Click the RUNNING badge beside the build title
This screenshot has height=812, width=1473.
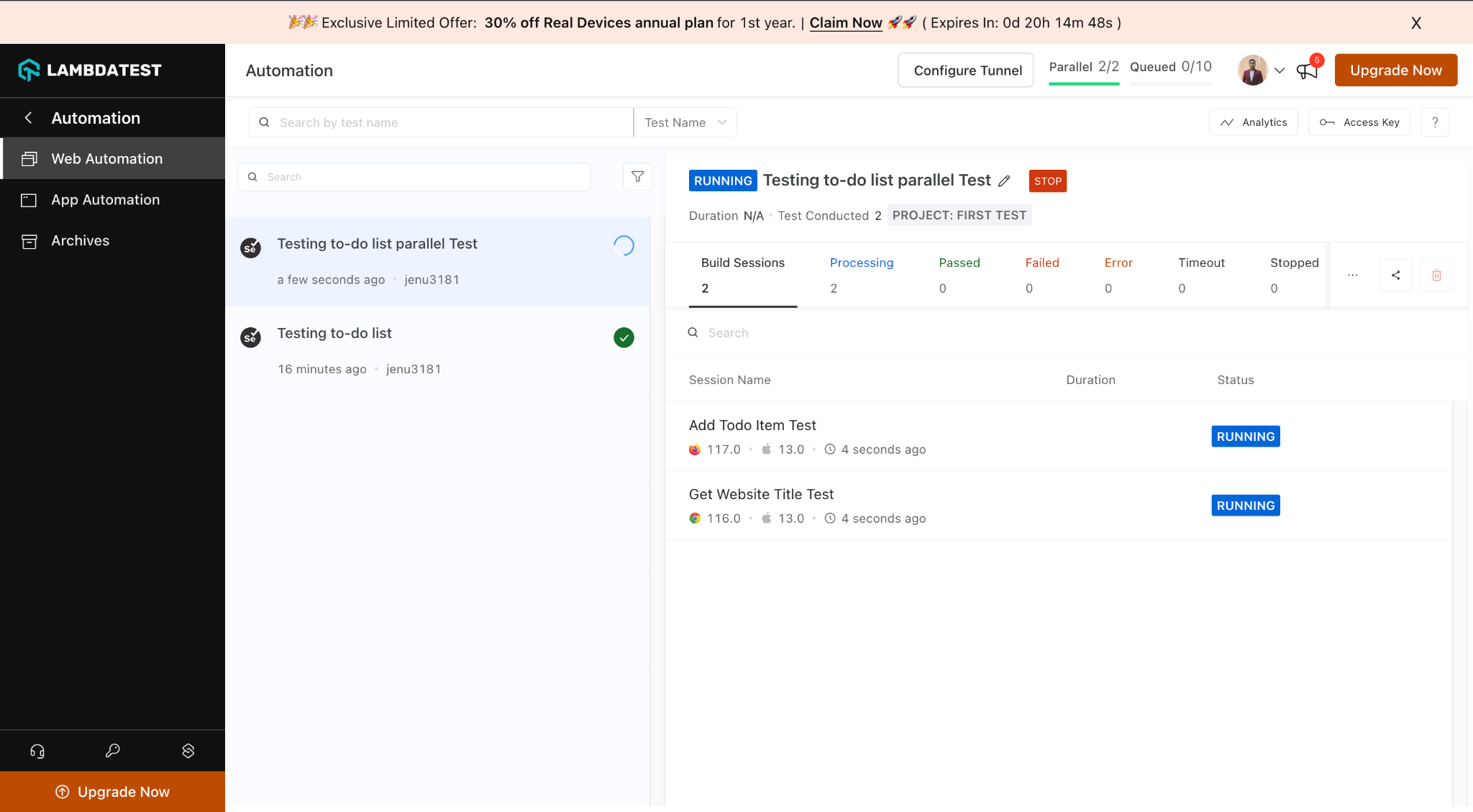coord(723,181)
